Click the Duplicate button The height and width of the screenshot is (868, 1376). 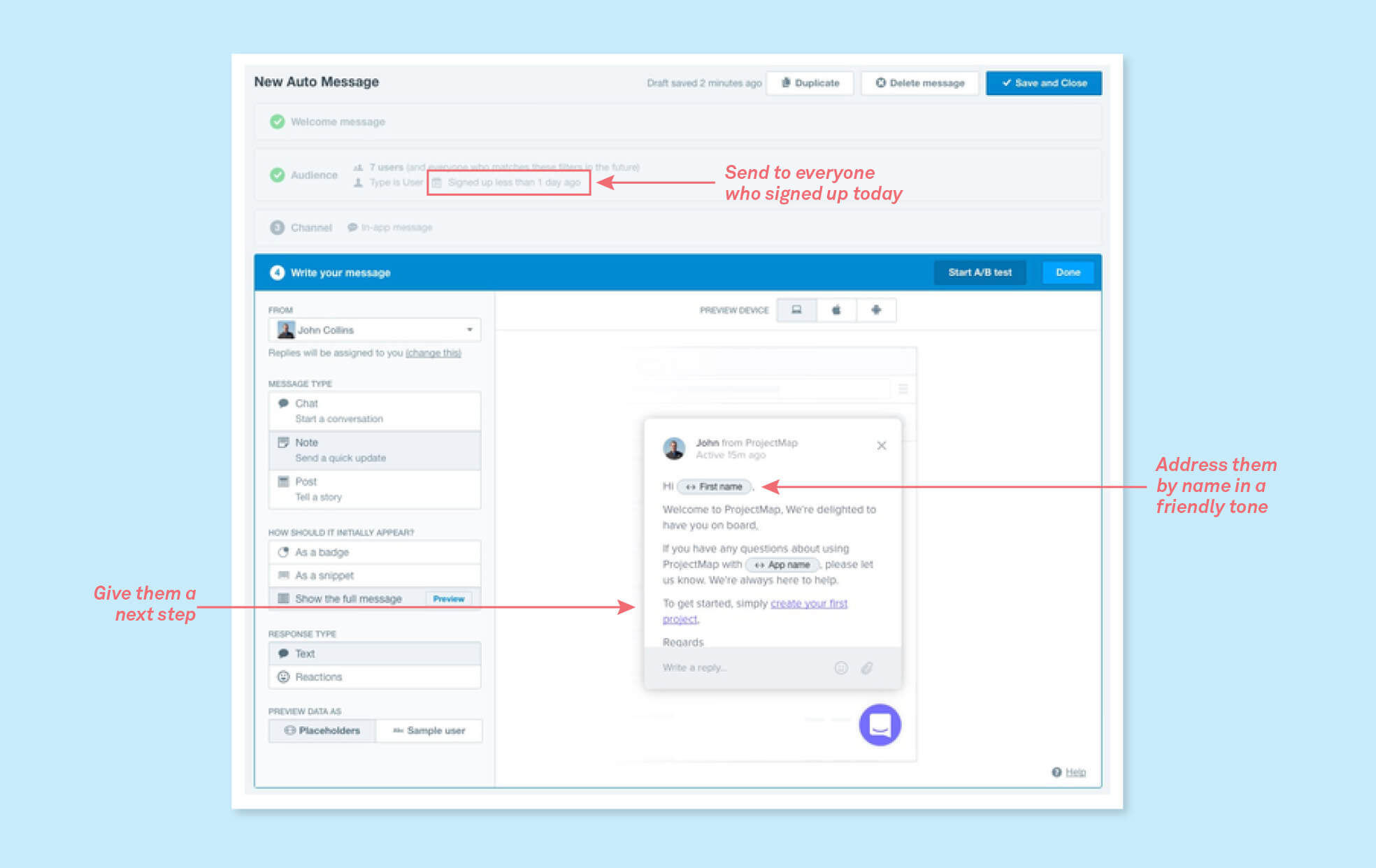pyautogui.click(x=810, y=83)
